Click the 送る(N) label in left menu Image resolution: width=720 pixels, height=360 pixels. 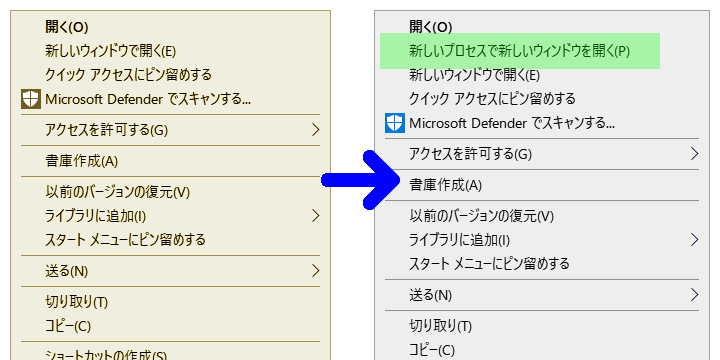[67, 271]
